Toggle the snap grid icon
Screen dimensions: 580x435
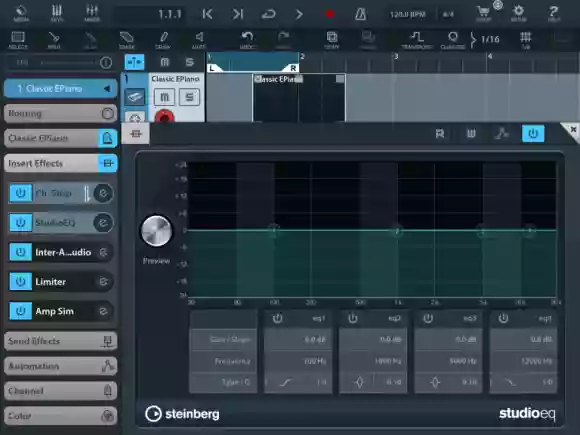526,40
